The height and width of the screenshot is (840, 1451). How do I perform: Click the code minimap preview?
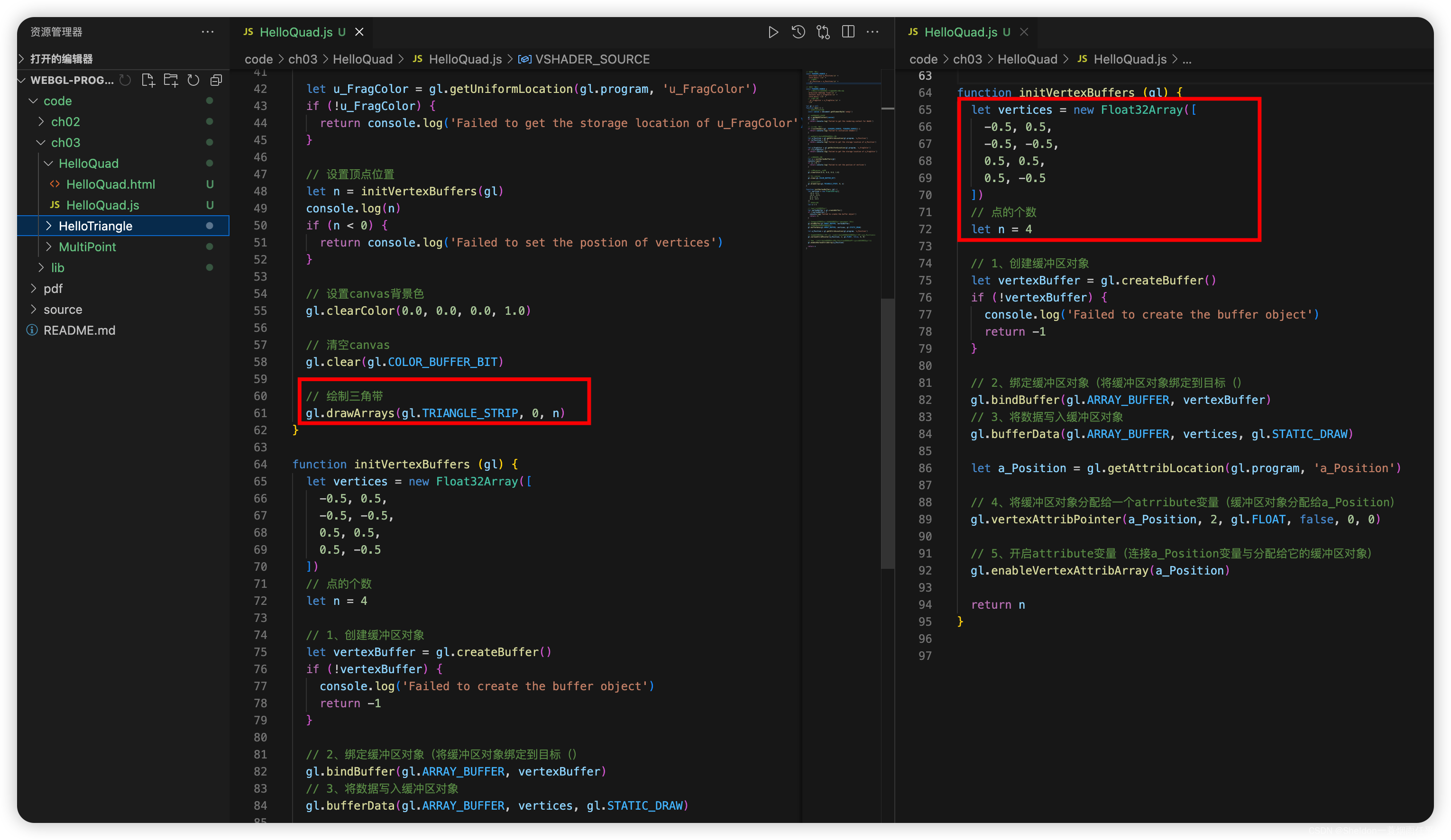(x=841, y=161)
